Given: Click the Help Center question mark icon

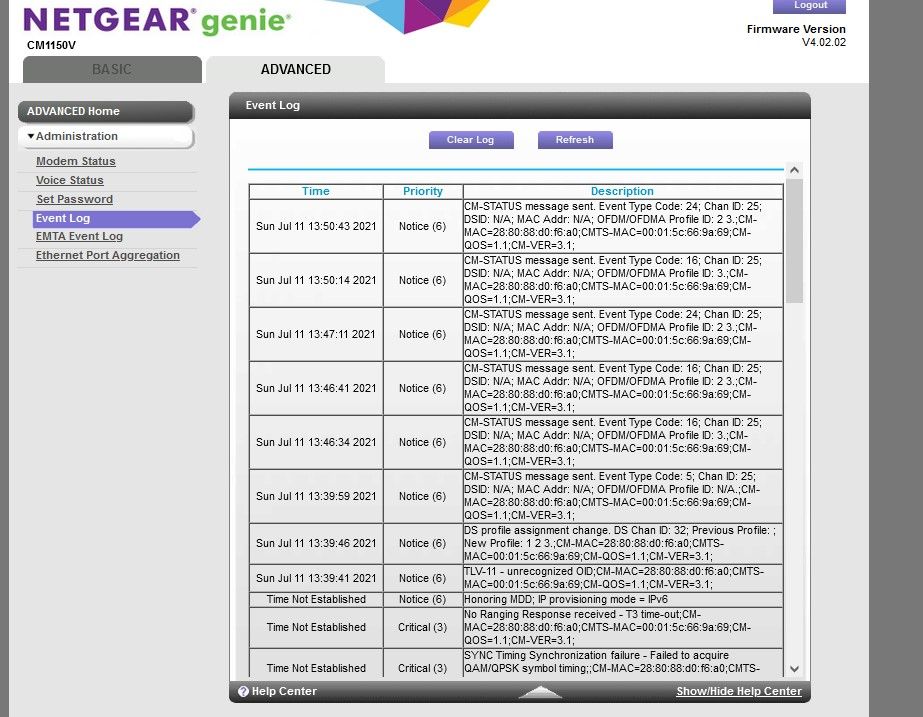Looking at the screenshot, I should pos(243,692).
